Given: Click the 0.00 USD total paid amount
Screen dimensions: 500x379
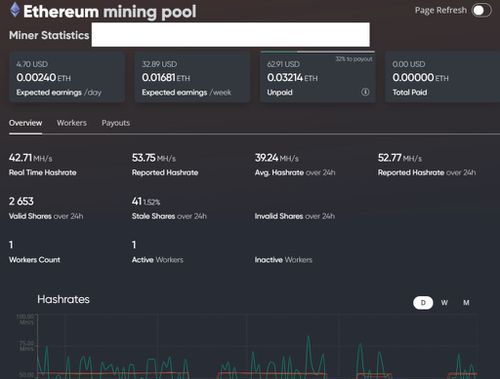Looking at the screenshot, I should coord(409,64).
